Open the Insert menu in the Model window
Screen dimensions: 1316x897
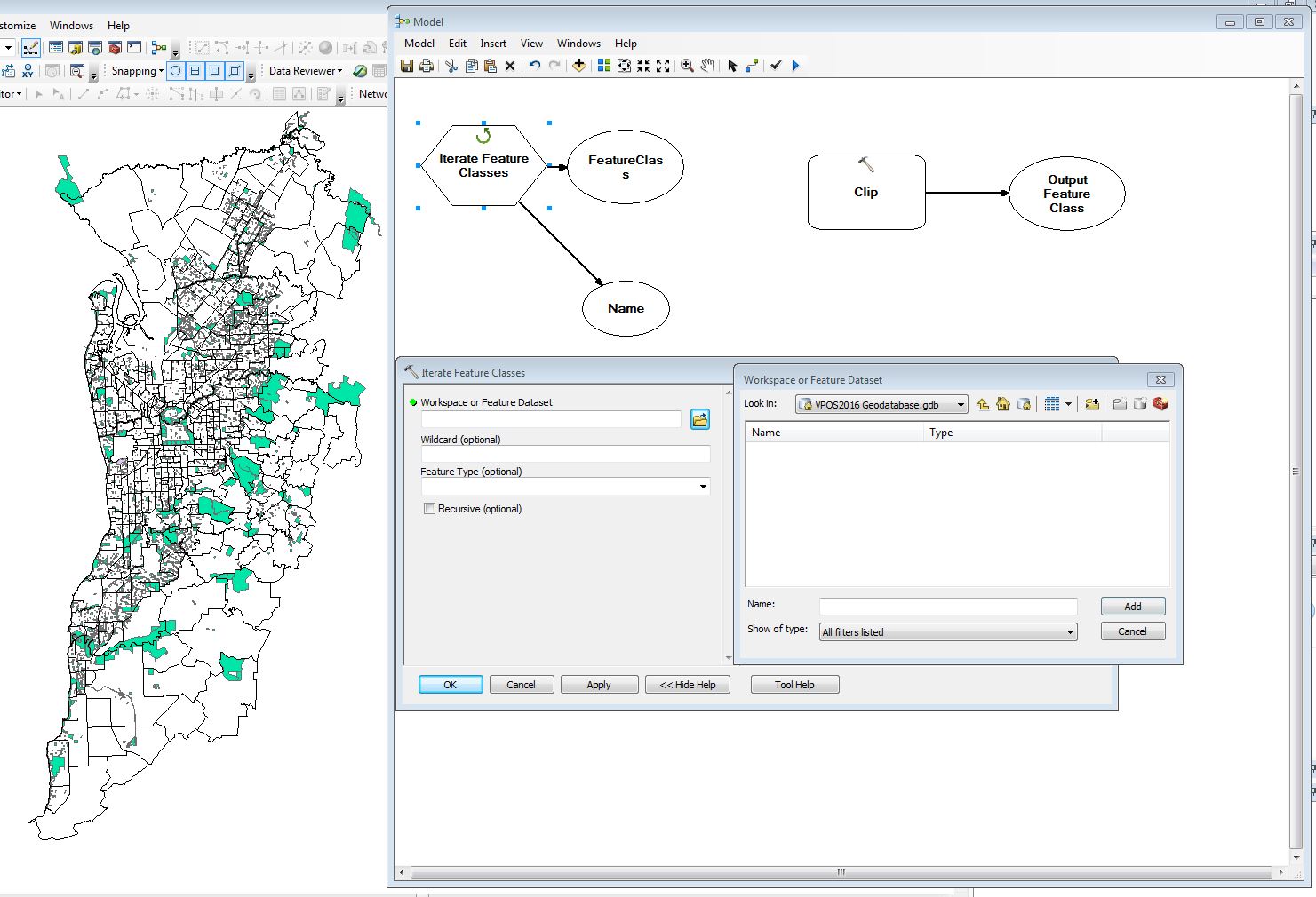point(493,43)
